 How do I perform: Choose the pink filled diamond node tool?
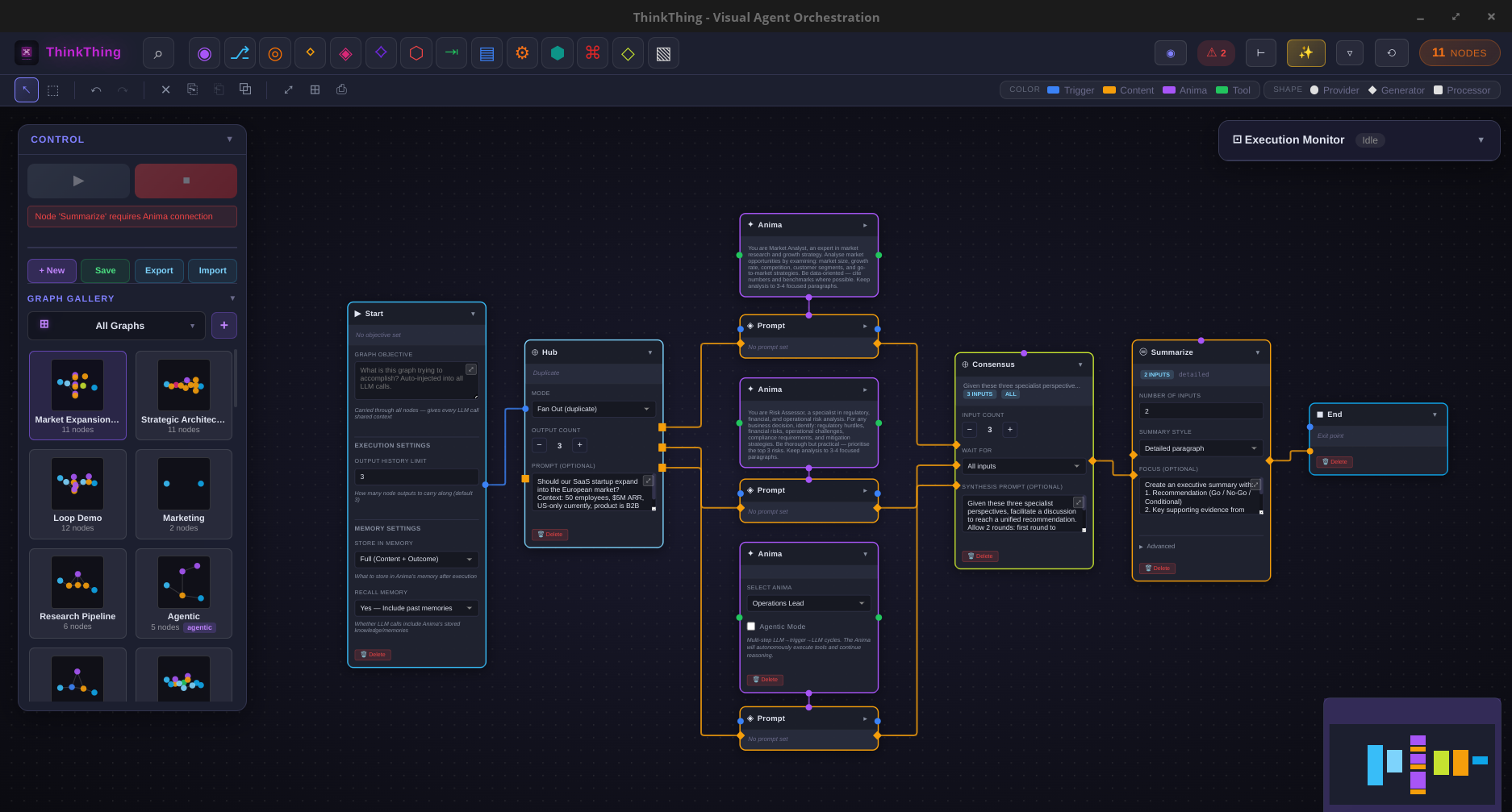point(345,53)
